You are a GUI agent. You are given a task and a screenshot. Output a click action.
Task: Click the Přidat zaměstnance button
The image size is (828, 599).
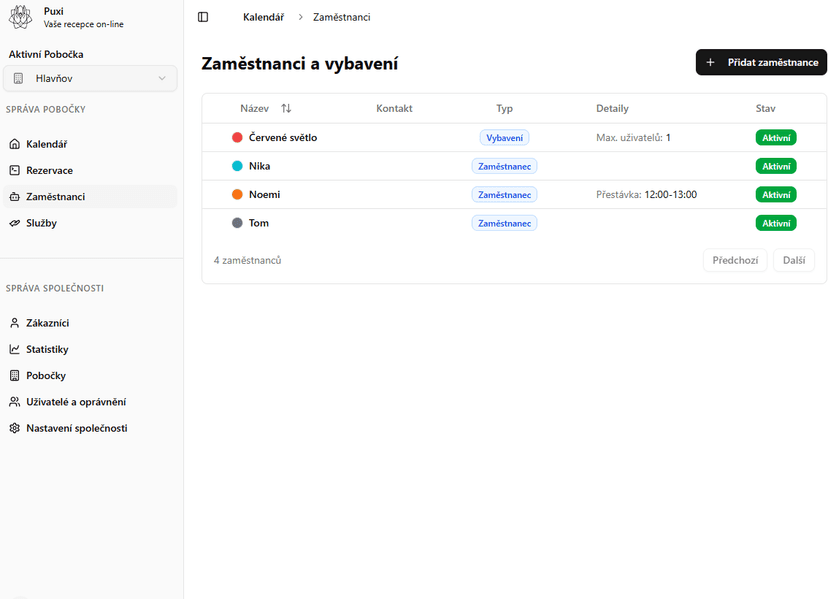(x=761, y=62)
